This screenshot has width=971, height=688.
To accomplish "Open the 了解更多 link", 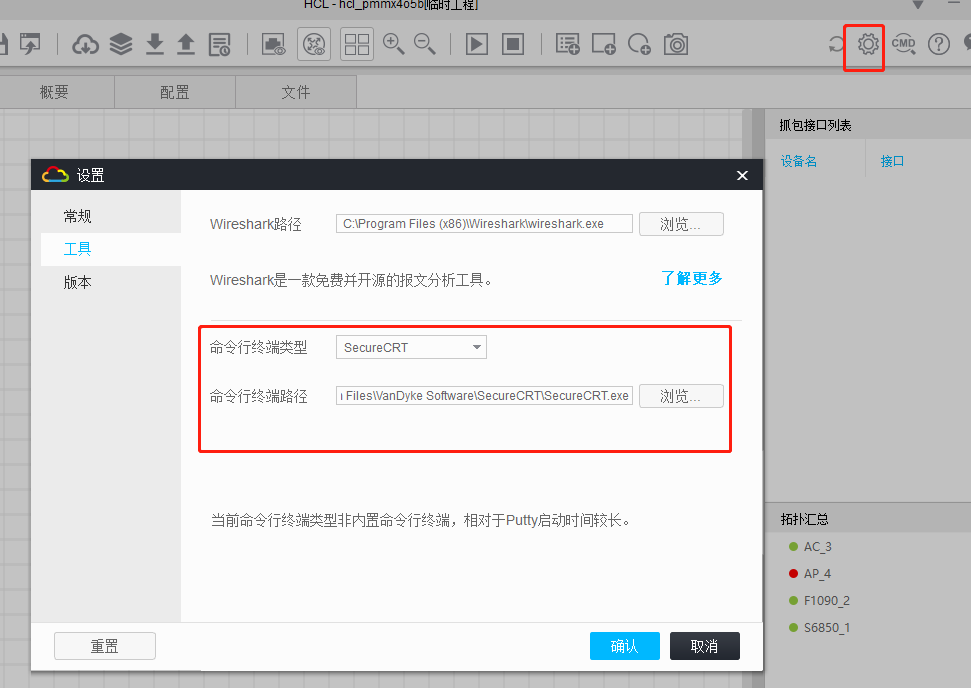I will [692, 279].
